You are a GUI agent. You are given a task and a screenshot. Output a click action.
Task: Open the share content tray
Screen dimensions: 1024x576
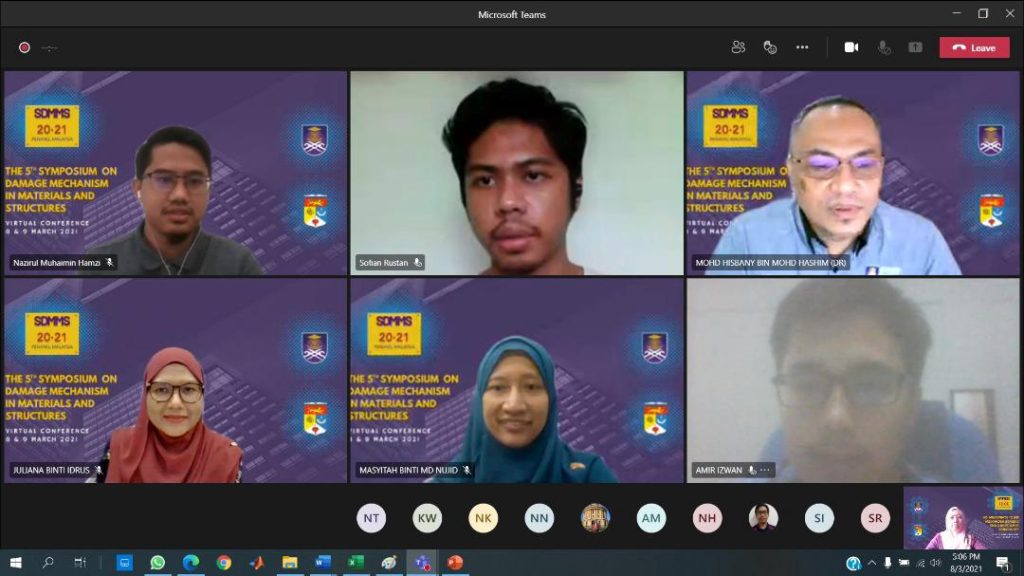915,47
